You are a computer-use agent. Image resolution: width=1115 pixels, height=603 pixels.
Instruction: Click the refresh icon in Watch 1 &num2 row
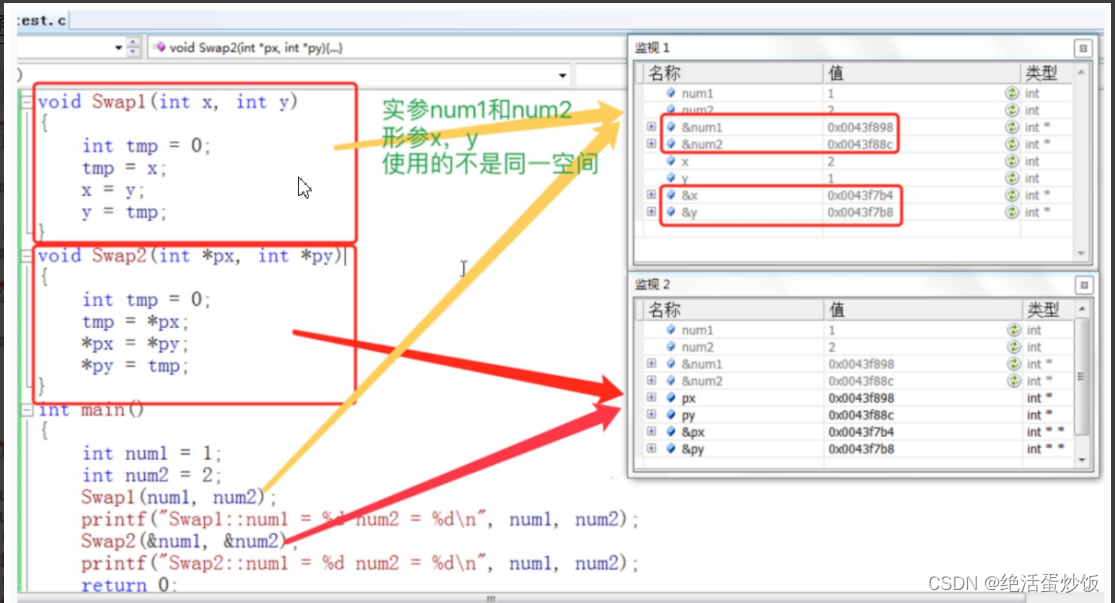pyautogui.click(x=1012, y=144)
